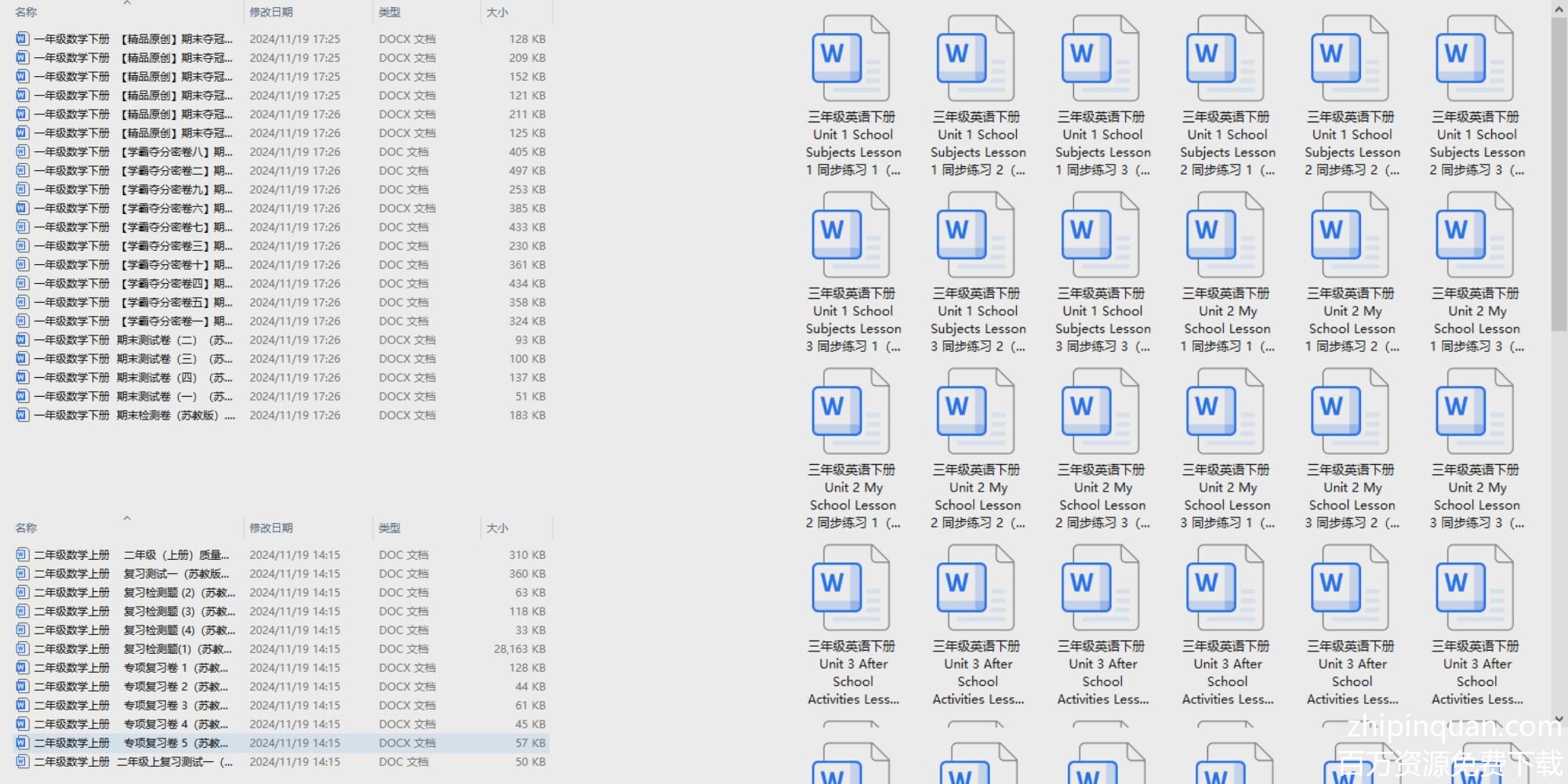Sort lower list by 大小 column
This screenshot has height=784, width=1568.
(x=497, y=528)
